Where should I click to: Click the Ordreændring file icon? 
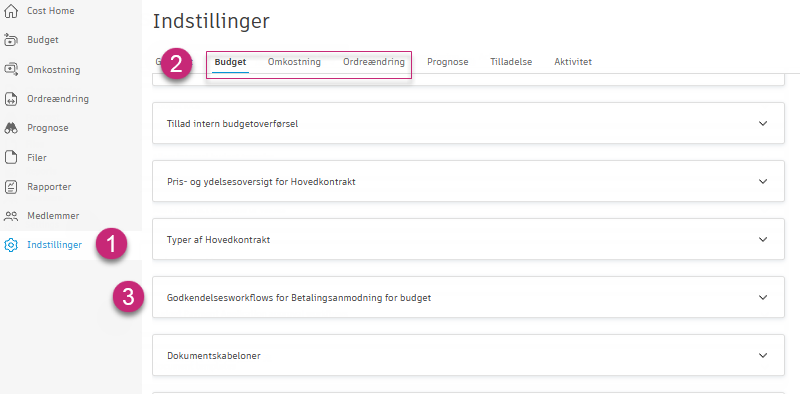click(x=11, y=99)
